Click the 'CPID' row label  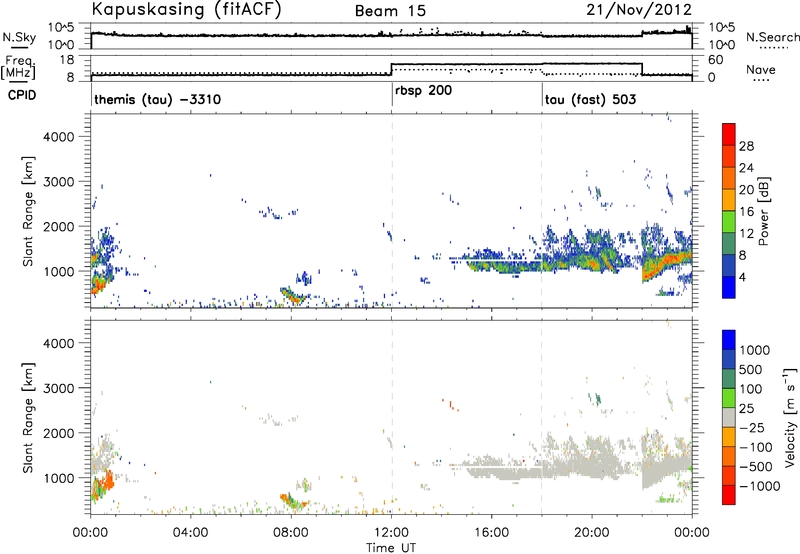22,95
